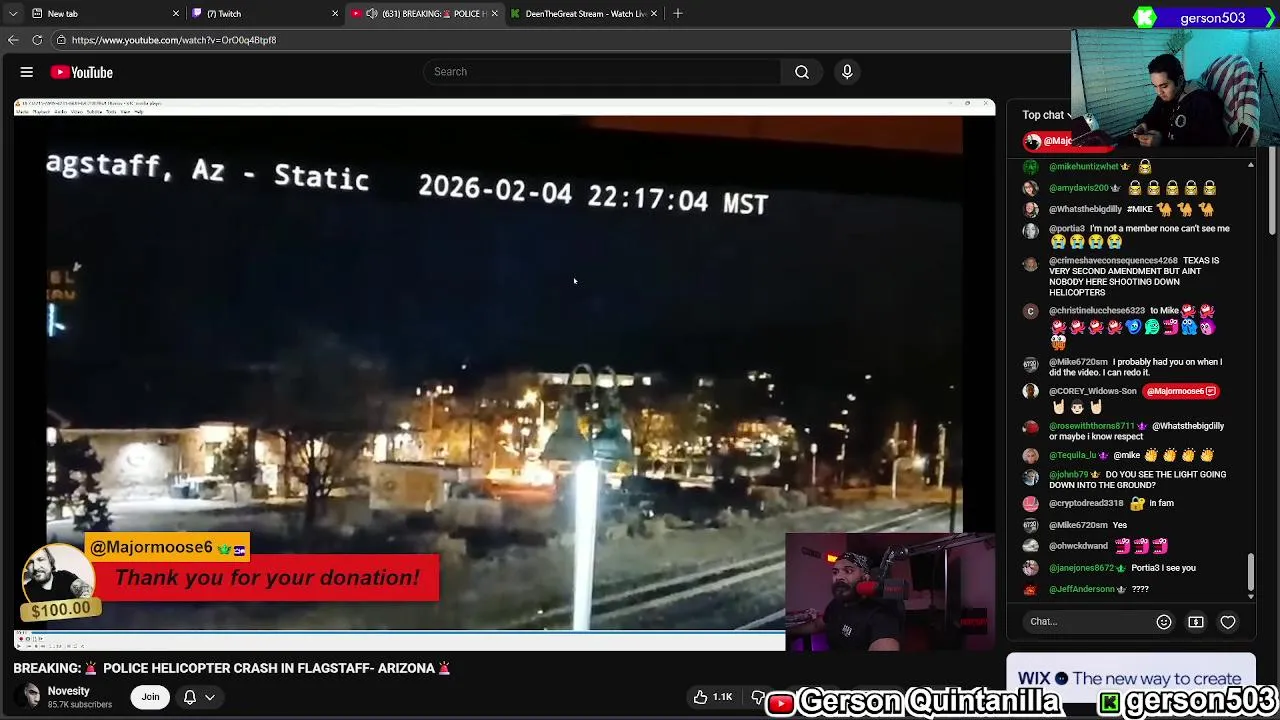Open a new tab with plus button

[678, 13]
